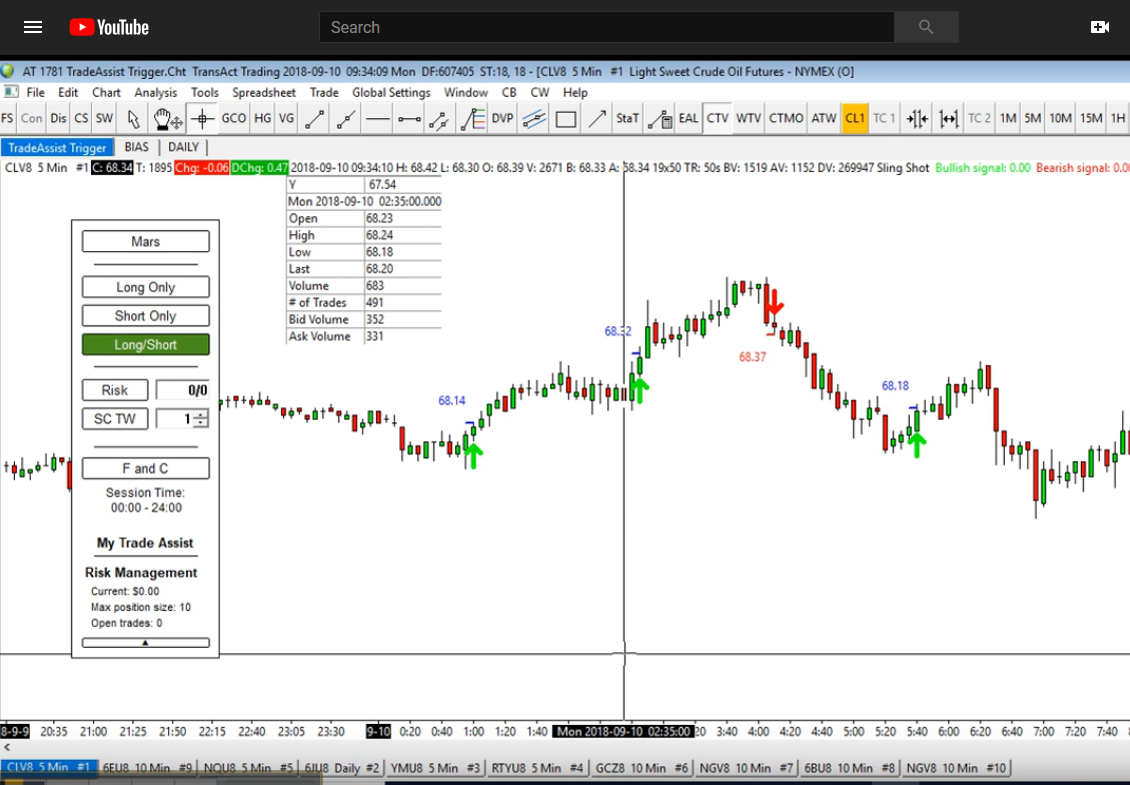Switch to 10M timeframe button
The image size is (1130, 785).
pos(1060,119)
